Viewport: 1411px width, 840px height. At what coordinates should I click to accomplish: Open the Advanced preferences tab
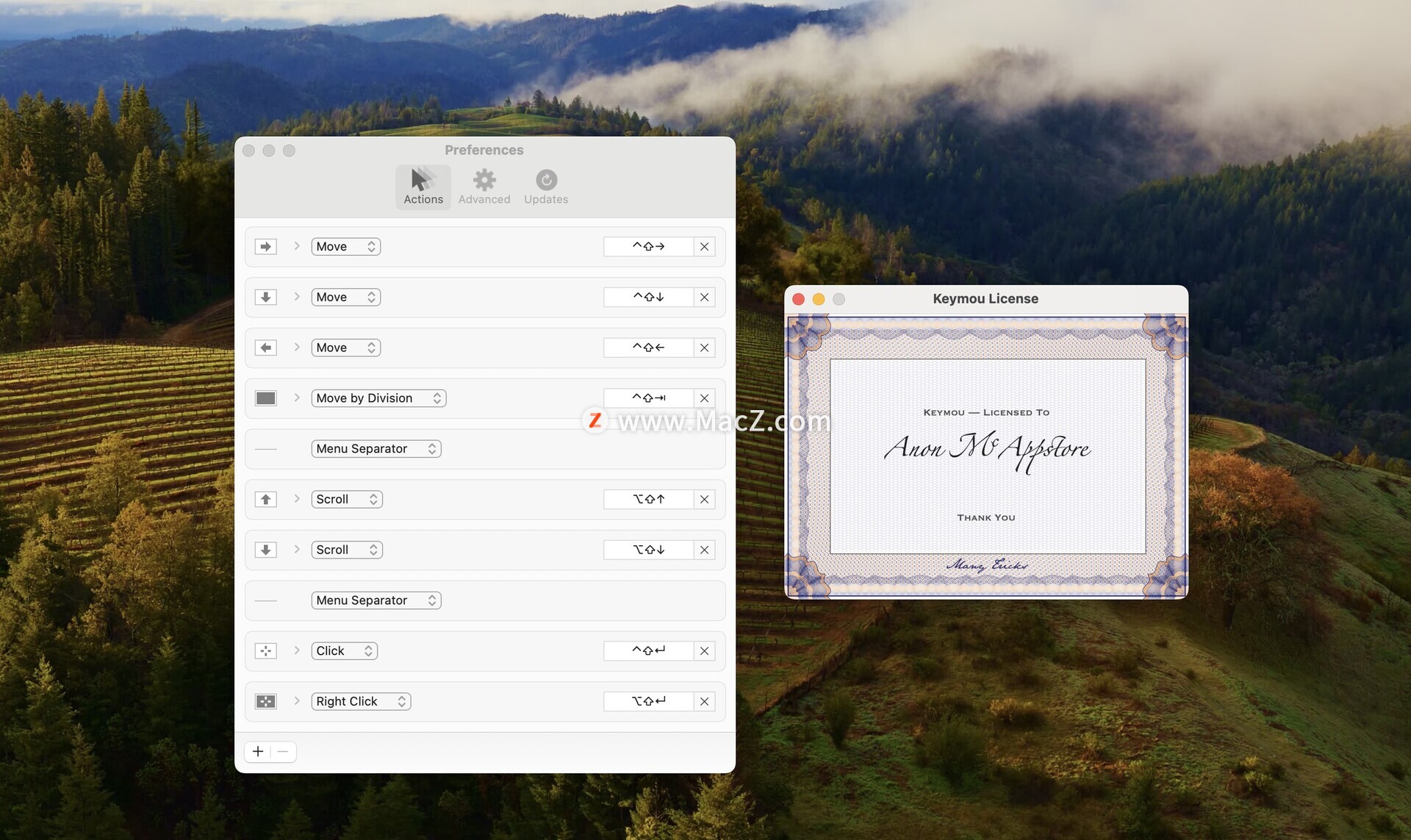coord(484,187)
